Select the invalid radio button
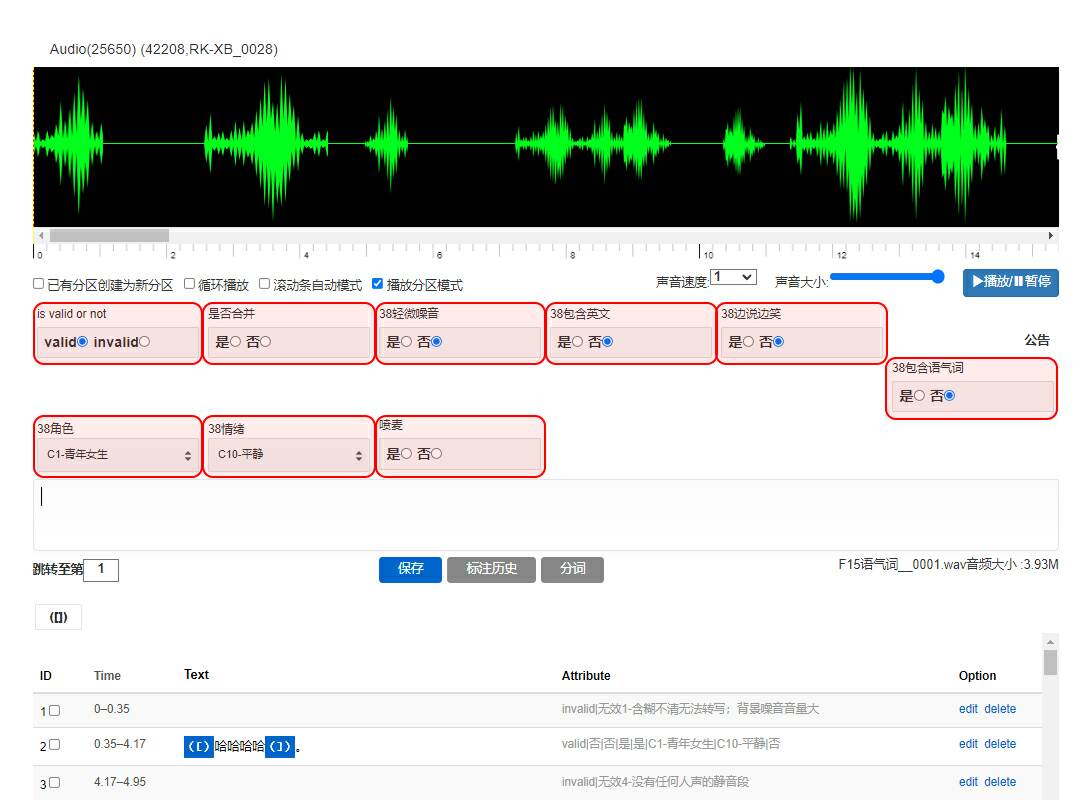 pyautogui.click(x=145, y=342)
